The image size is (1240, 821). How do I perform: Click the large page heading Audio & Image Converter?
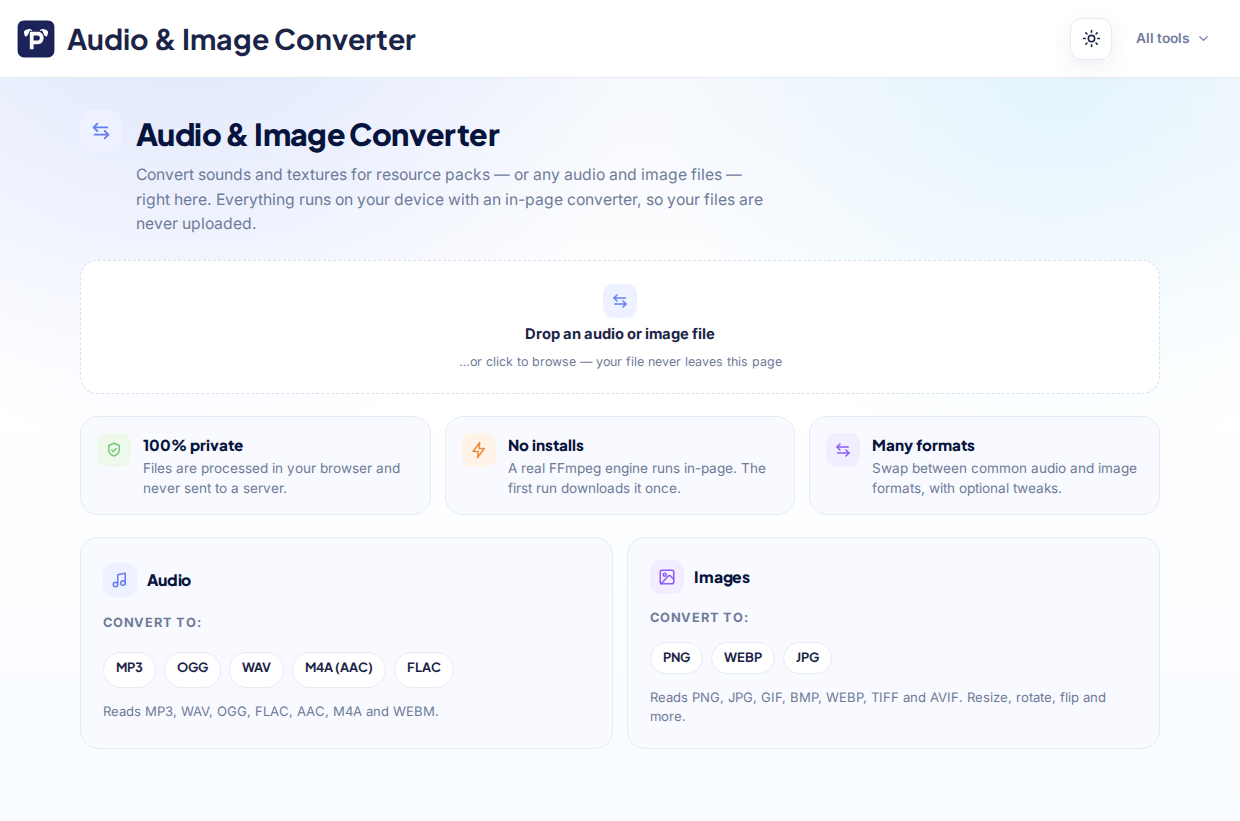tap(318, 135)
